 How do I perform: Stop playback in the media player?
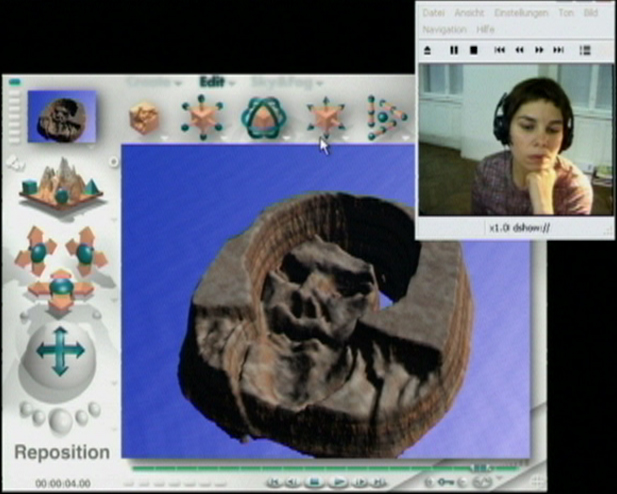(x=473, y=50)
